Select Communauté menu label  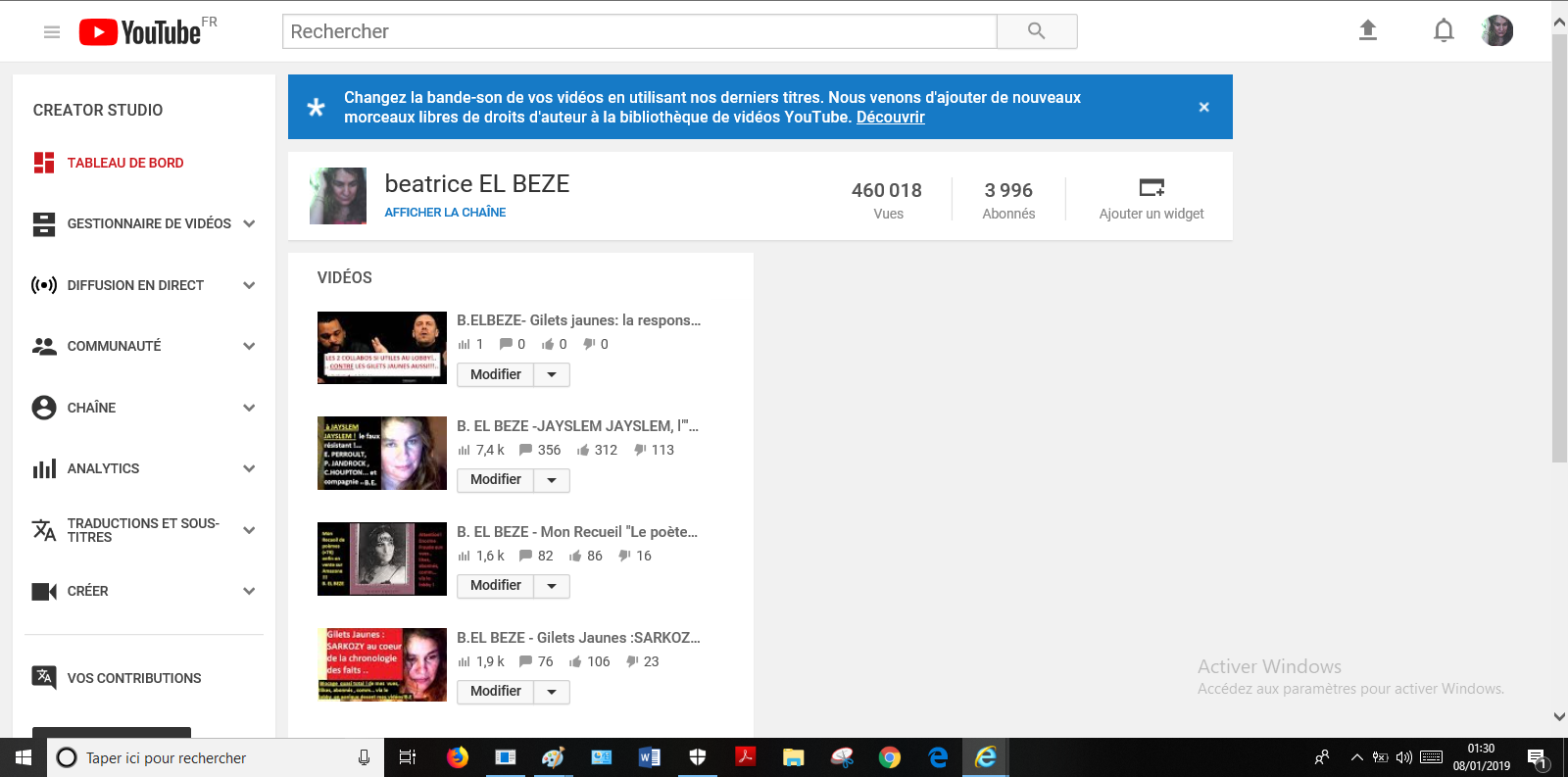click(x=114, y=346)
